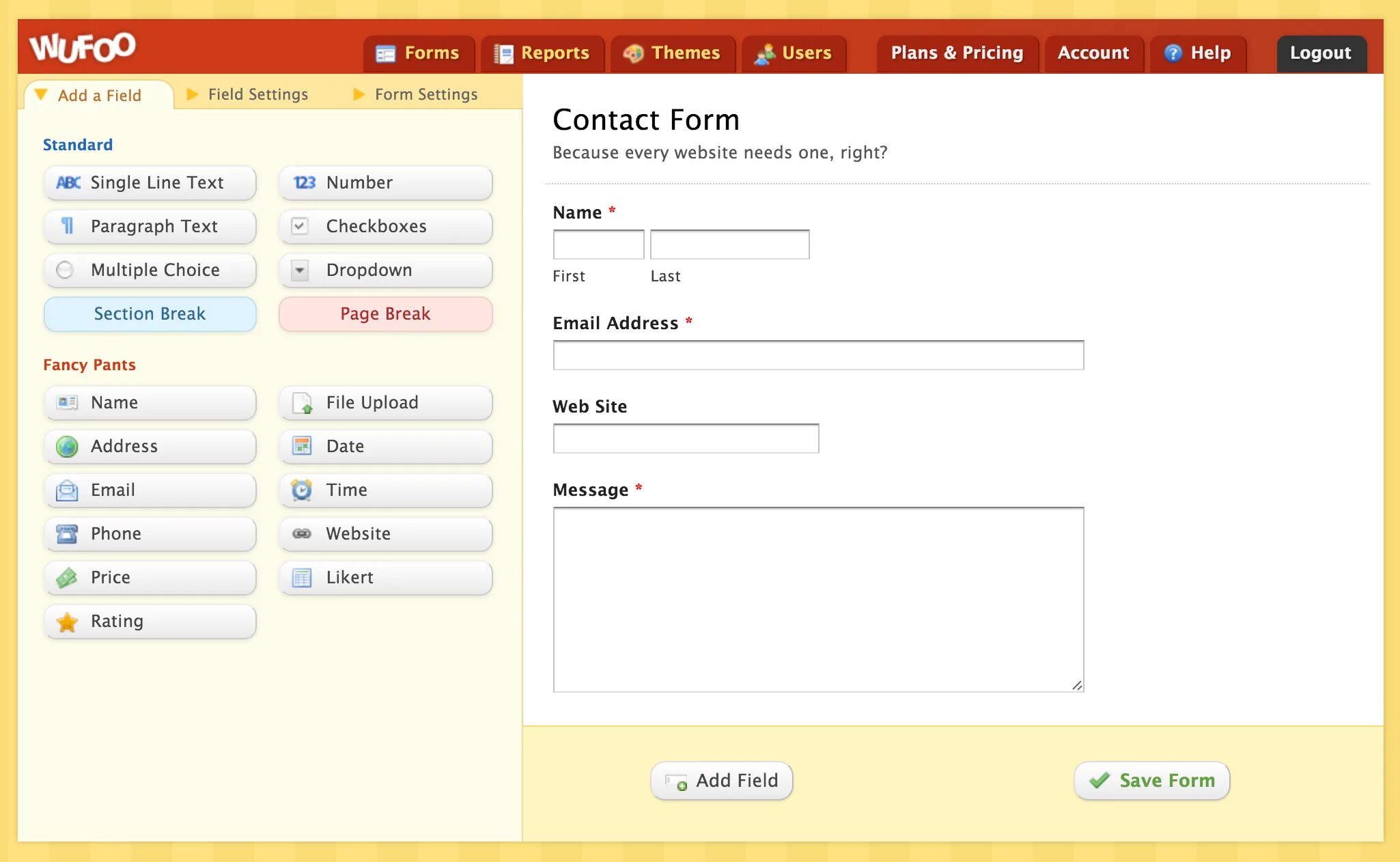Viewport: 1400px width, 862px height.
Task: Click the radio icon on Multiple Choice
Action: [x=66, y=270]
